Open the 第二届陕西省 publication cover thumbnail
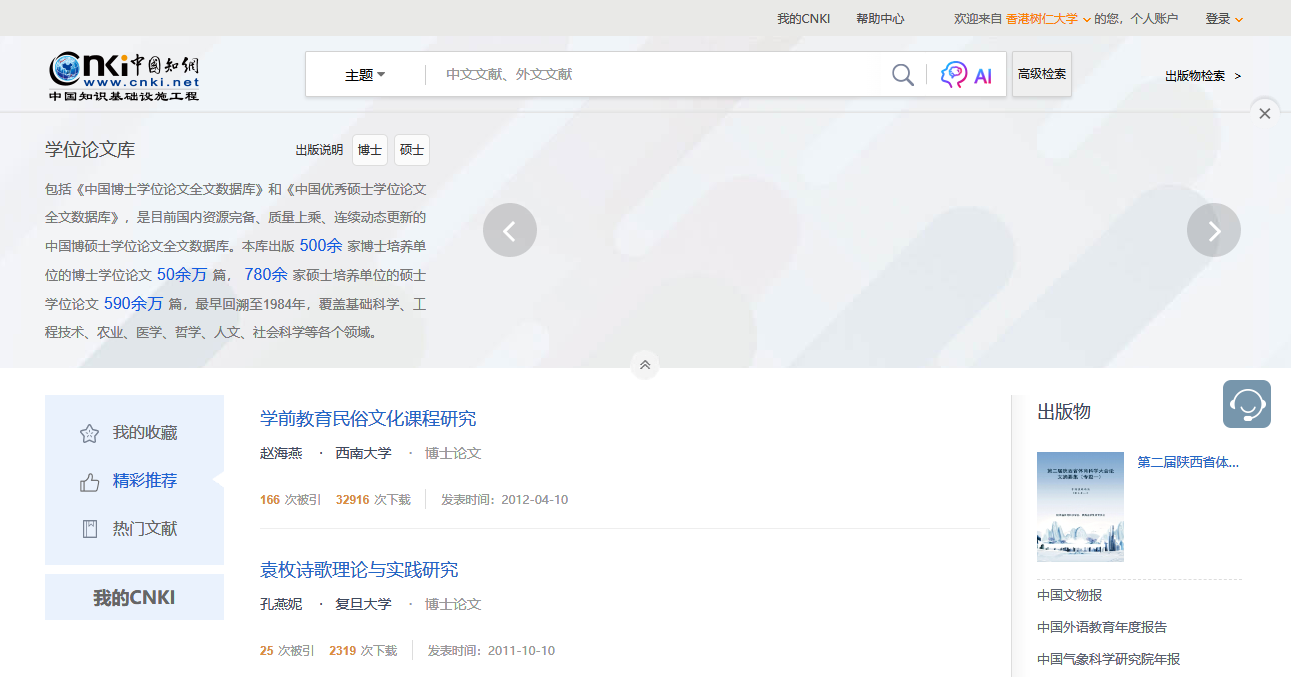The height and width of the screenshot is (677, 1291). tap(1080, 506)
